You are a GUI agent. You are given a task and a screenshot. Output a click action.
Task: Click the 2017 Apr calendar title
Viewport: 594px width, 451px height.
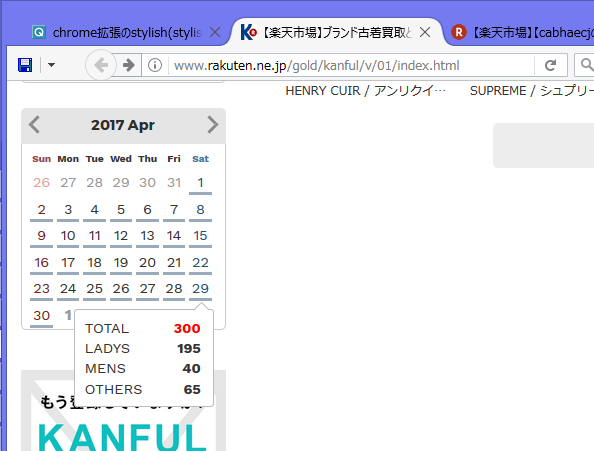tap(123, 125)
